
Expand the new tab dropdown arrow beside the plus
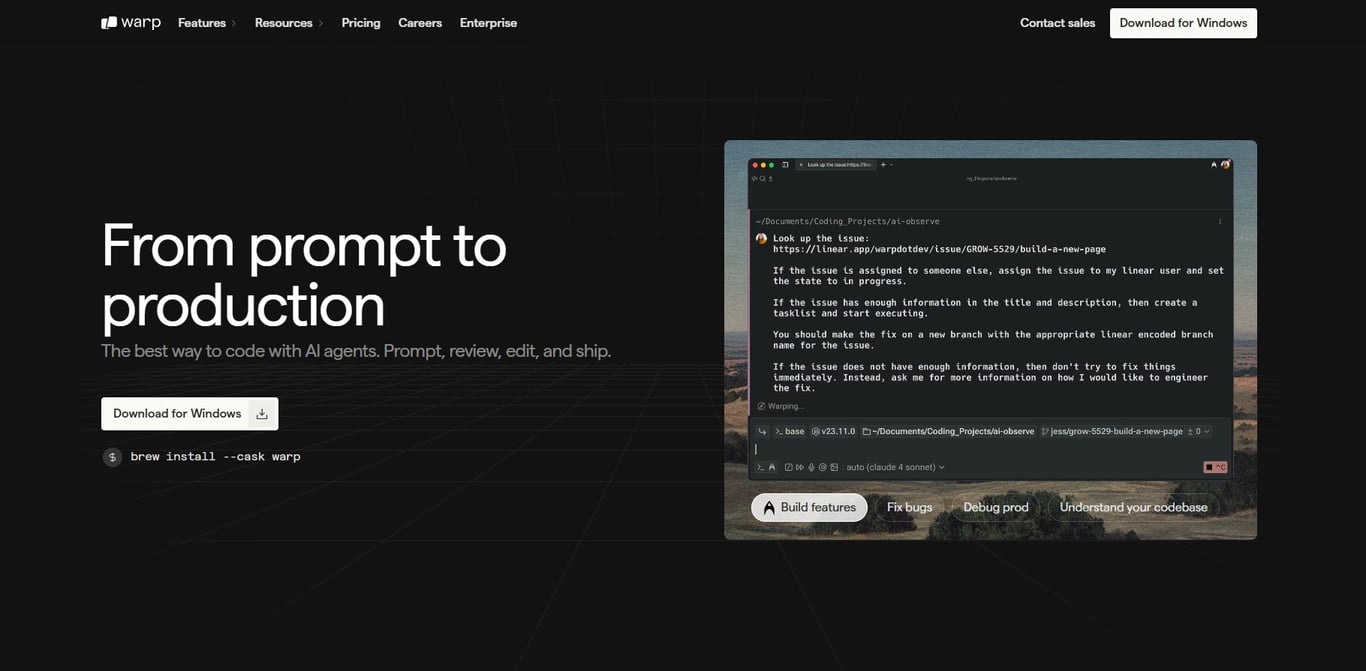tap(892, 165)
